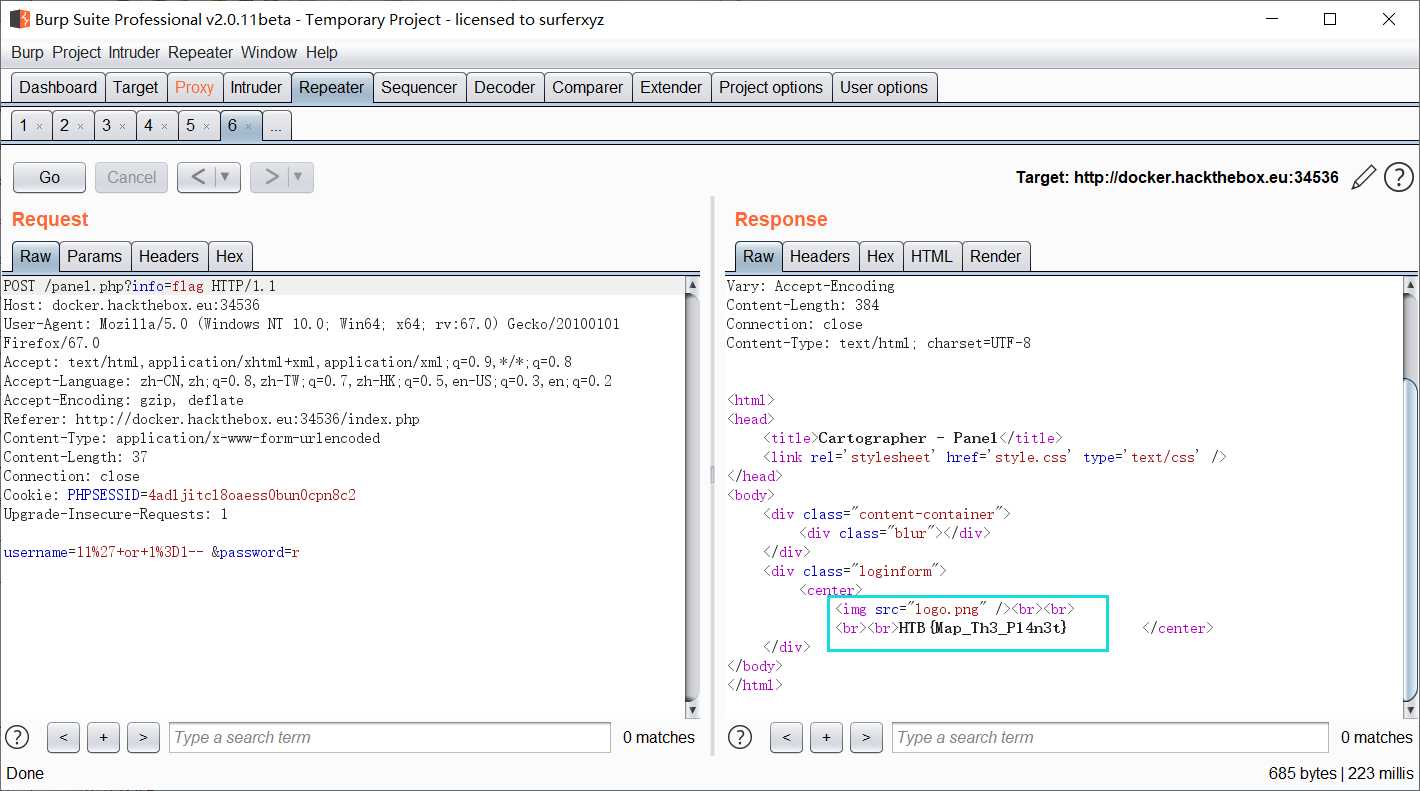Go to previous request search match
1420x791 pixels.
click(63, 737)
